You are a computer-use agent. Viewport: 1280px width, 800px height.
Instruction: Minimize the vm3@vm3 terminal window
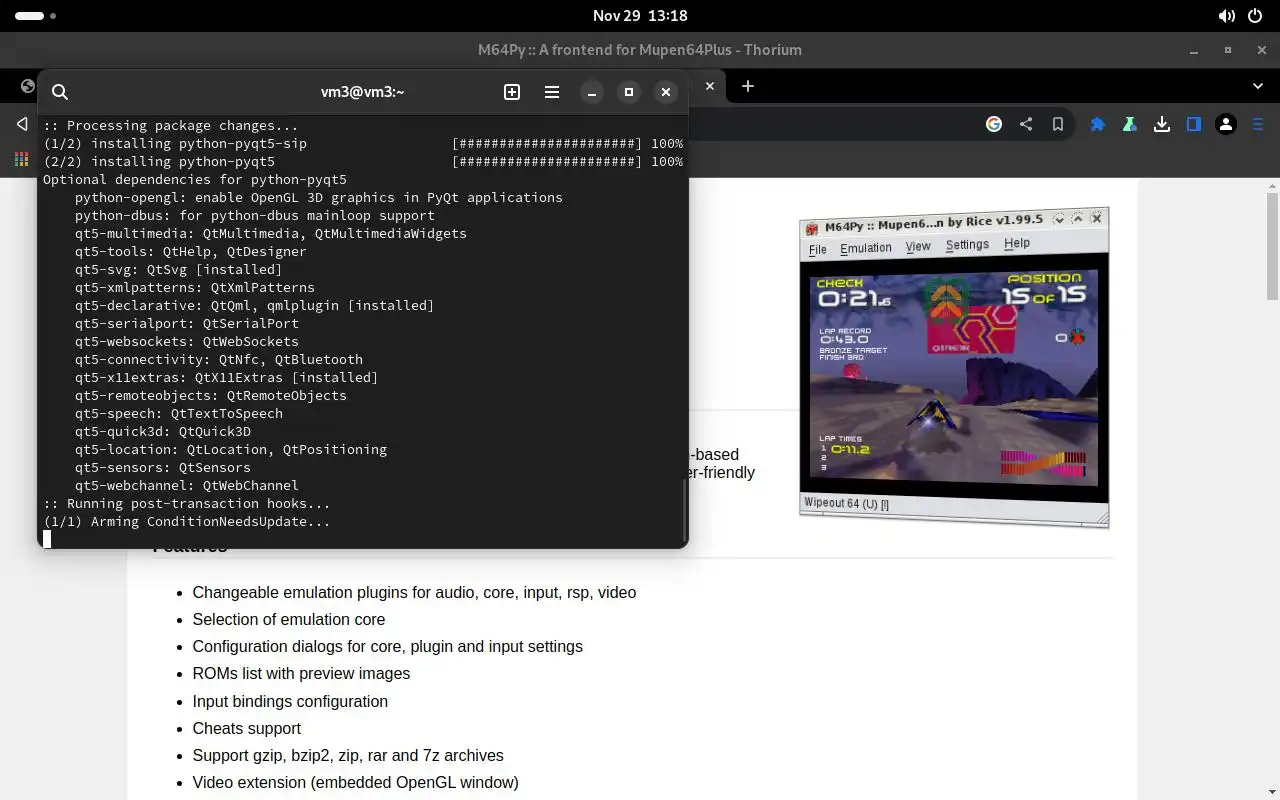(592, 92)
